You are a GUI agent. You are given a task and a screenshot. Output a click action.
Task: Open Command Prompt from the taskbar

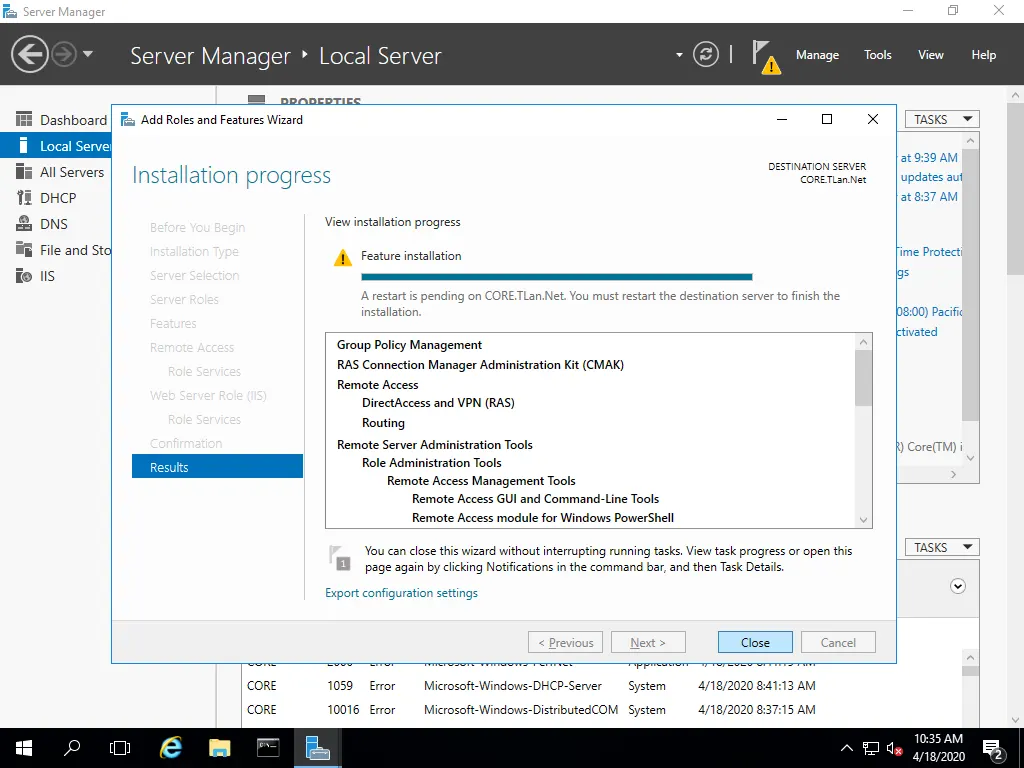(x=268, y=748)
